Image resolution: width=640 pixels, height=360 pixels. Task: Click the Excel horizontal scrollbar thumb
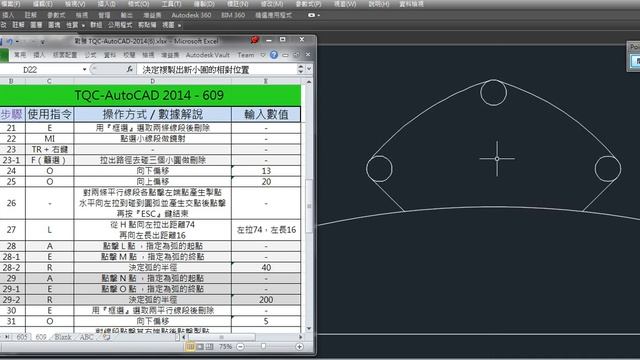coord(221,337)
